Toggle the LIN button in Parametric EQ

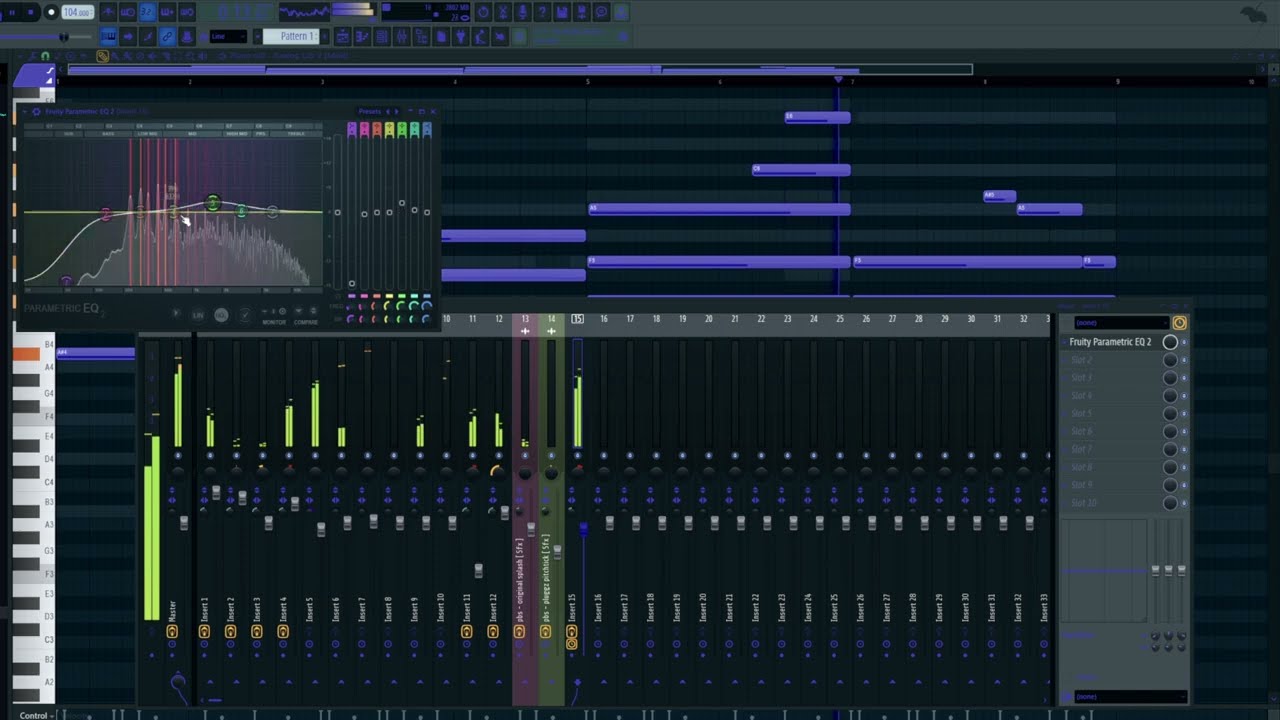197,315
